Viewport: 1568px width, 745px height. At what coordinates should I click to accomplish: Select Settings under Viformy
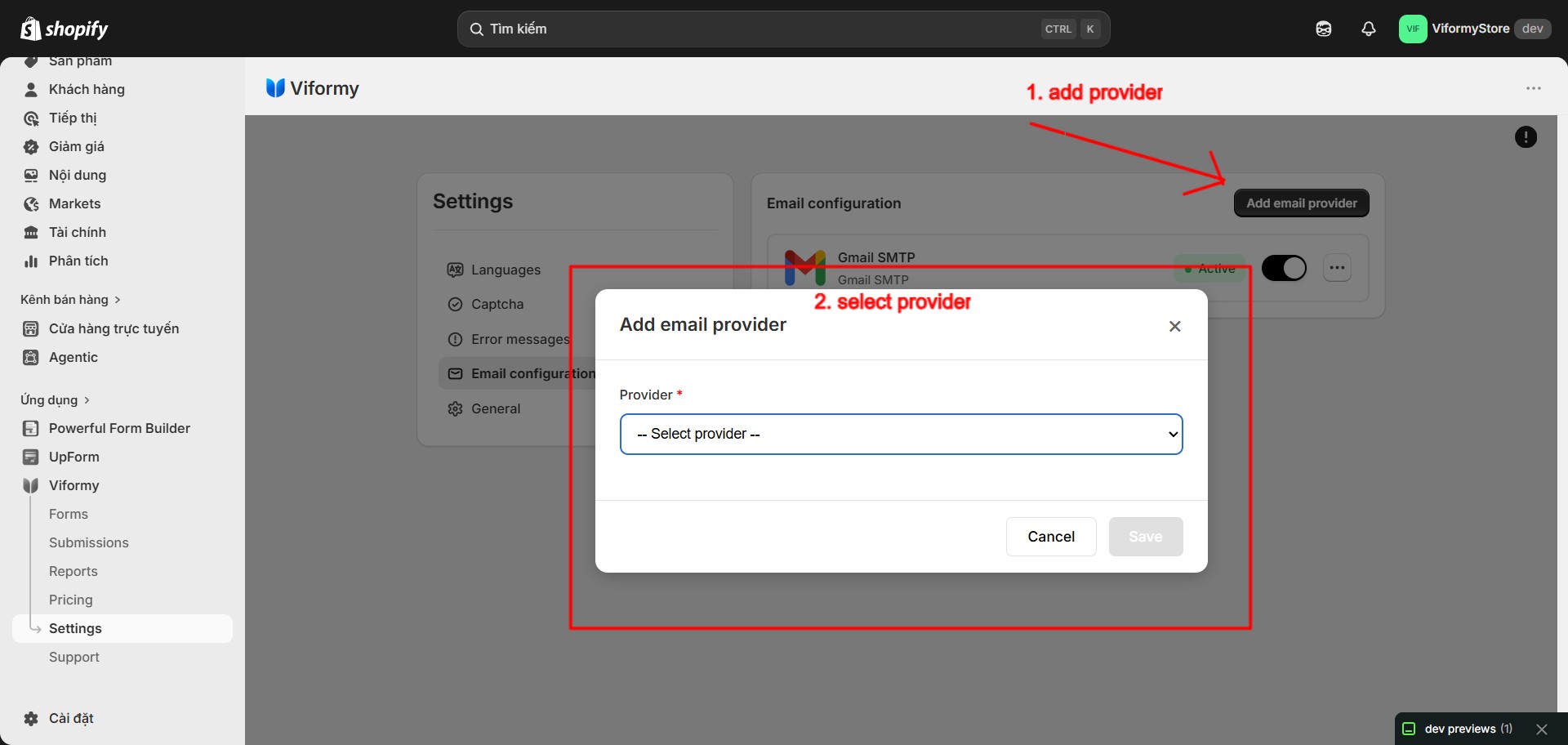[x=122, y=628]
